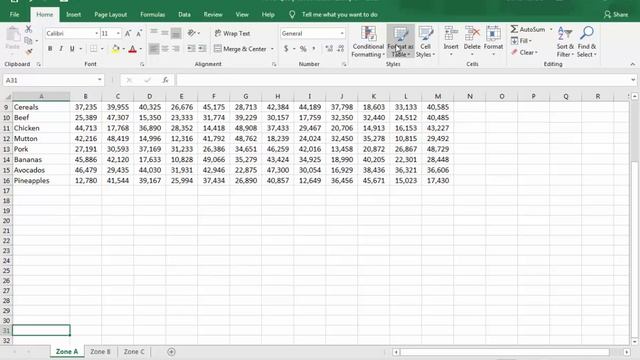Click the Decrease Decimal icon
Image resolution: width=640 pixels, height=360 pixels.
[x=340, y=49]
